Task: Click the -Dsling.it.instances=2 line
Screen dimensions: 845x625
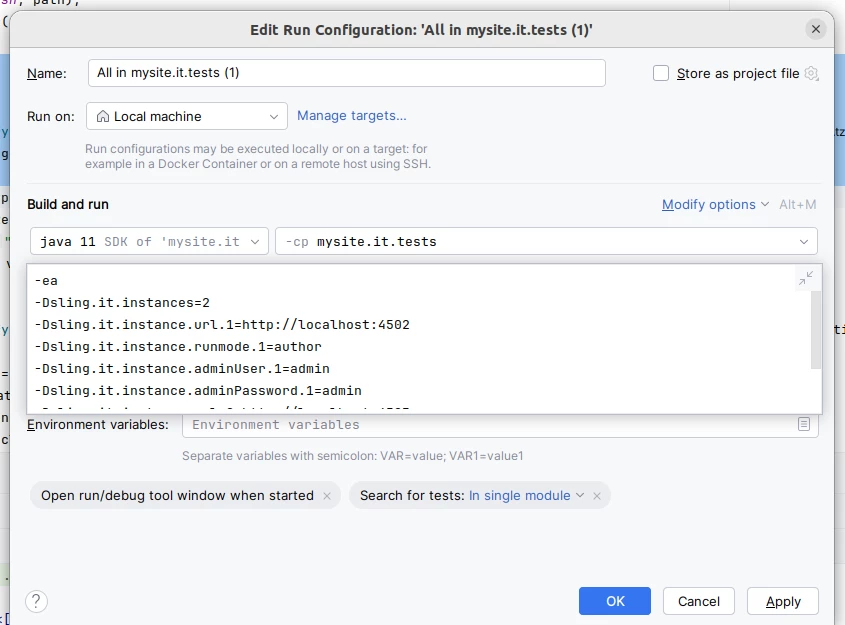Action: (x=122, y=303)
